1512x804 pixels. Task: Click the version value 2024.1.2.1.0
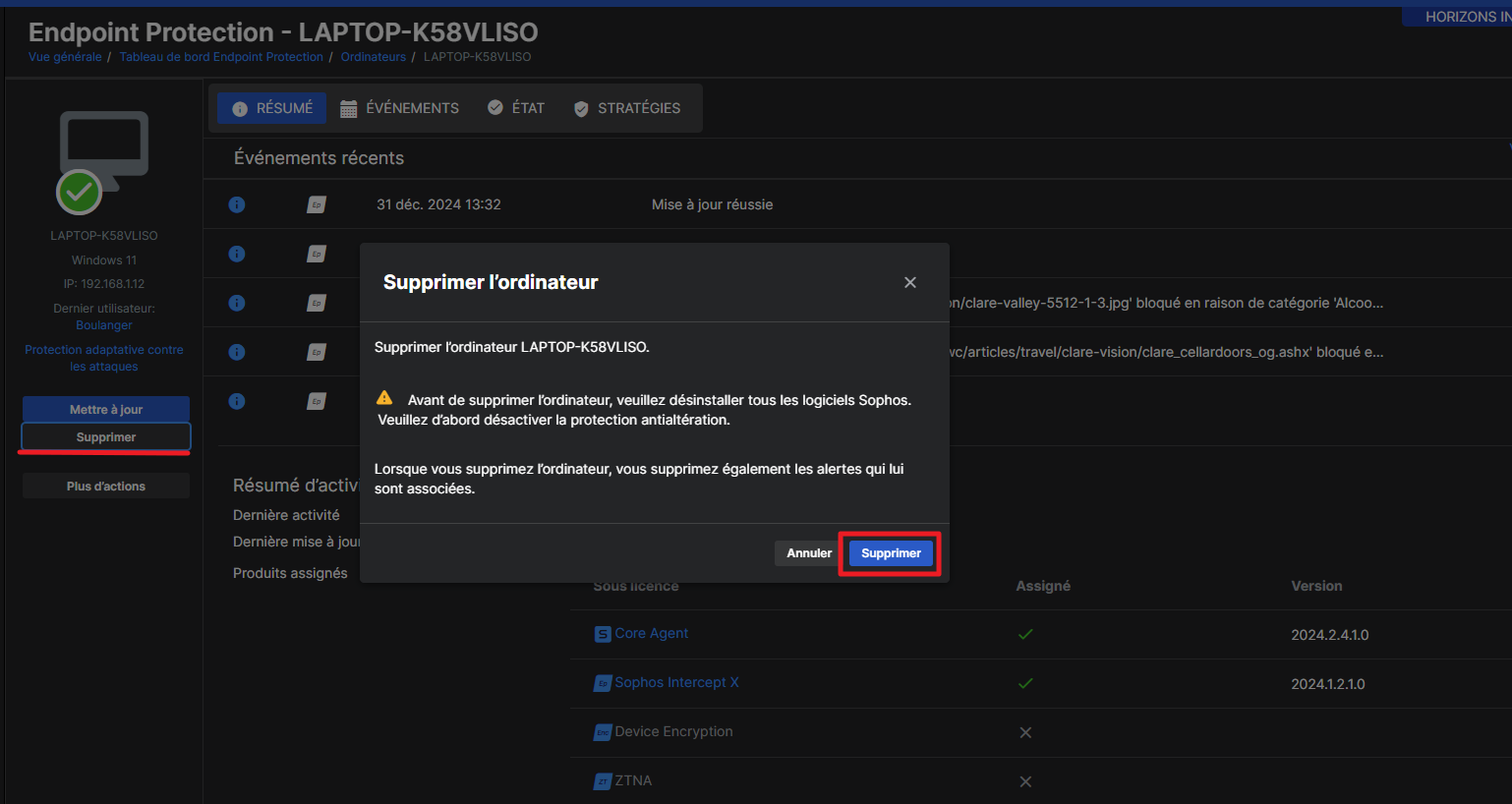click(x=1328, y=684)
